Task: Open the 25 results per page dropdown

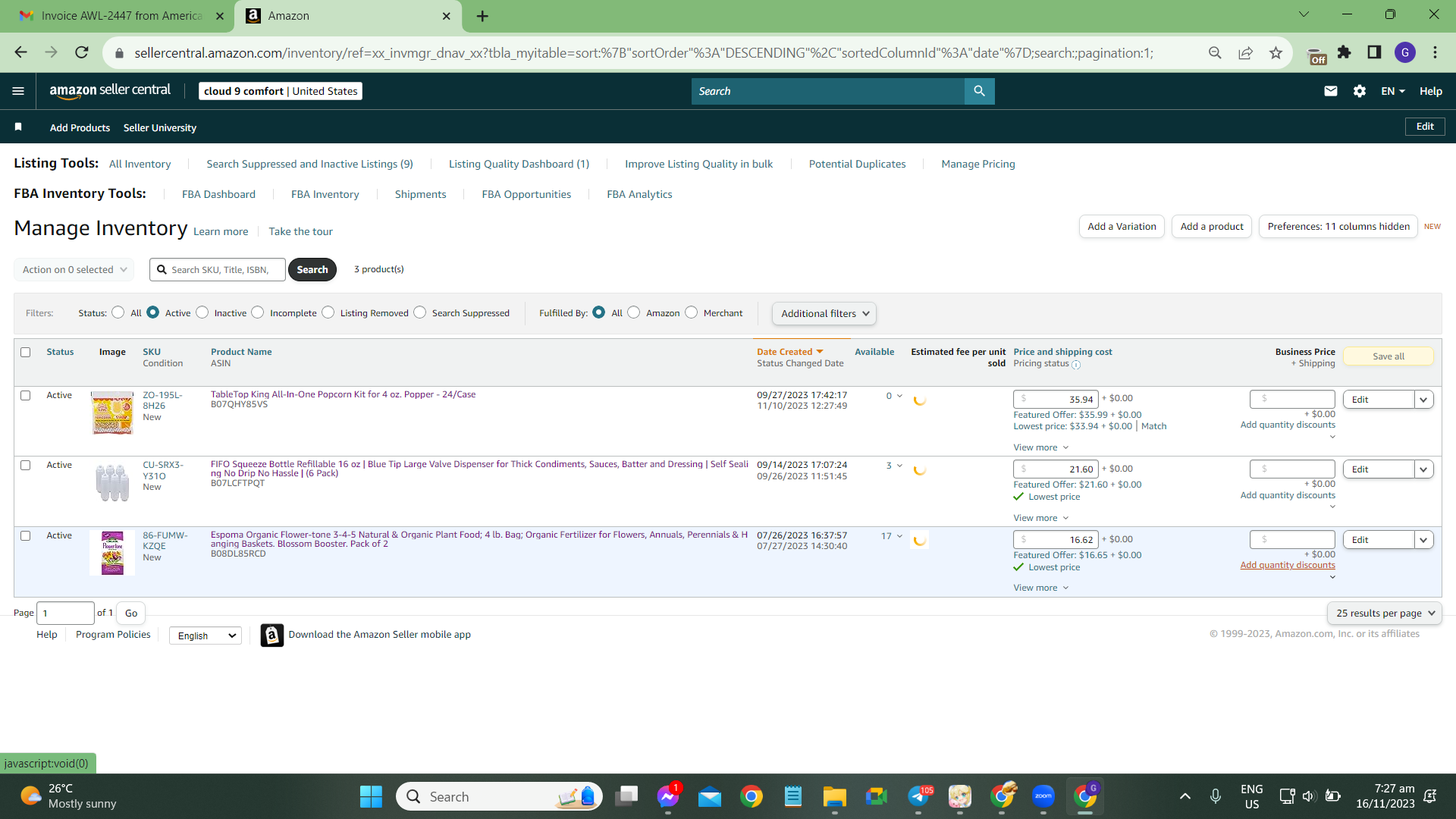Action: [x=1385, y=613]
